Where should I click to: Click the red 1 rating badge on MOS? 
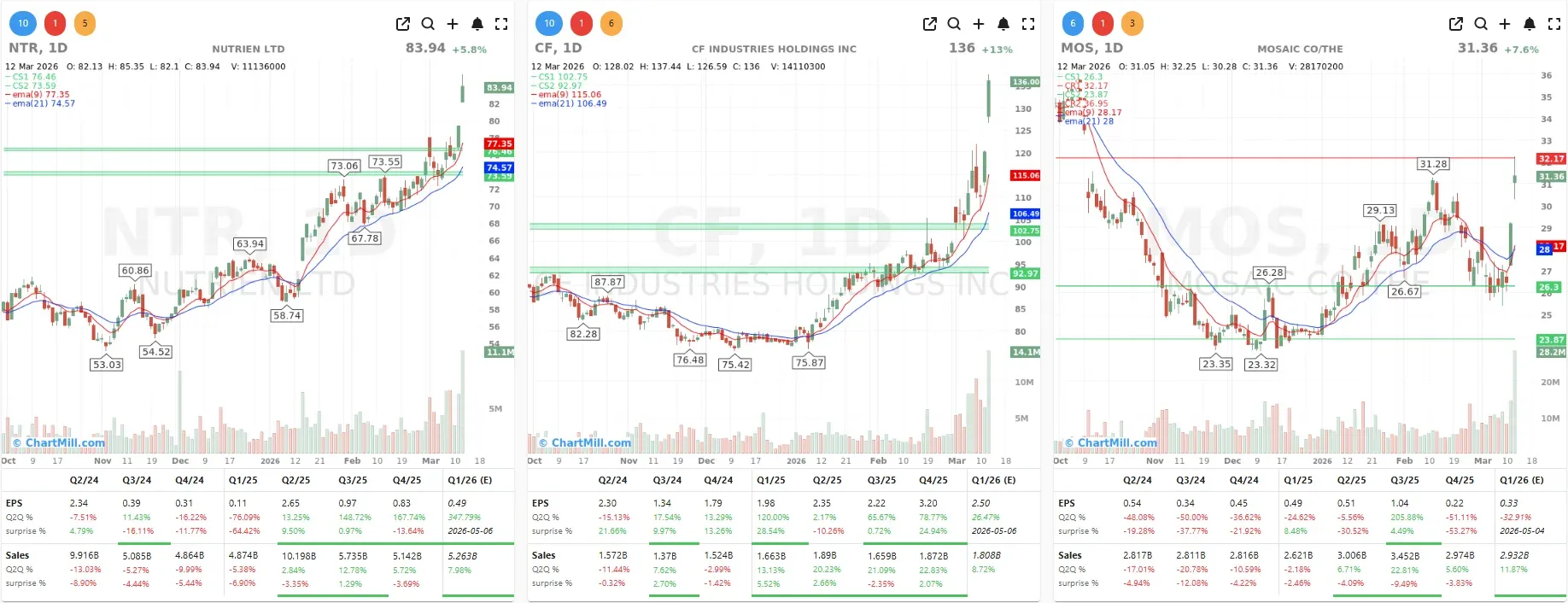tap(1103, 23)
